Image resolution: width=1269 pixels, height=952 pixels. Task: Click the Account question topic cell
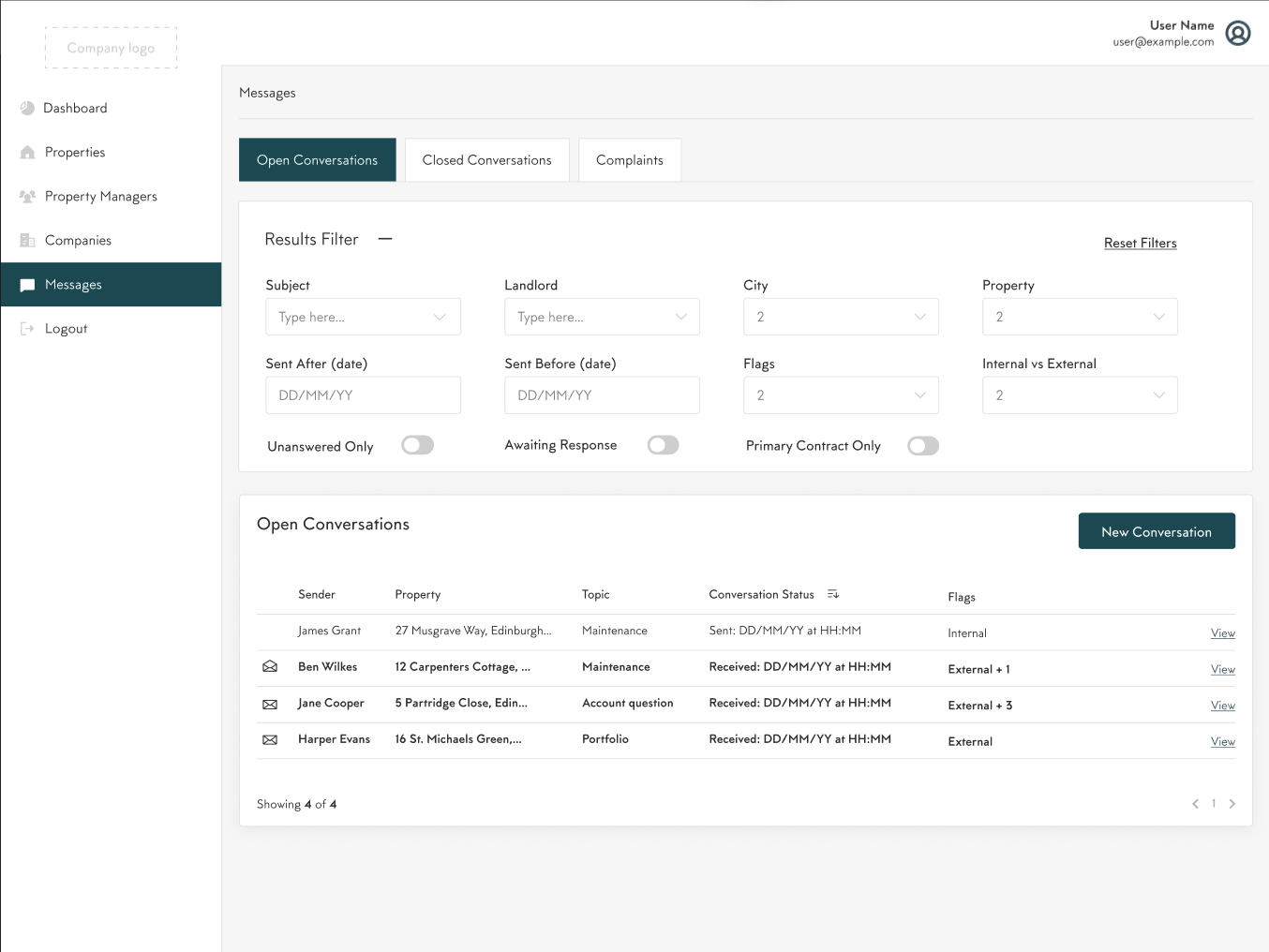coord(627,704)
